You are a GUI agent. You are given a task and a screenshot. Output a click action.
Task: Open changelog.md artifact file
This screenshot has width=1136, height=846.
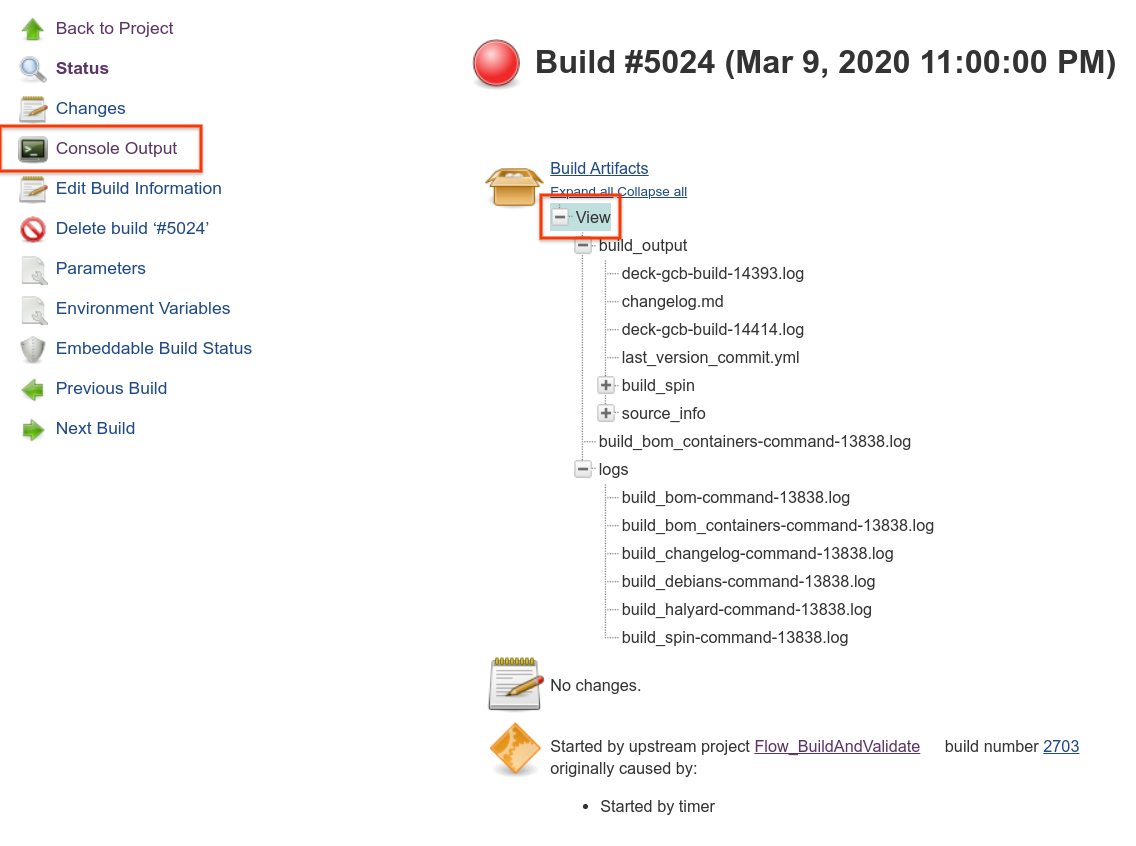672,301
